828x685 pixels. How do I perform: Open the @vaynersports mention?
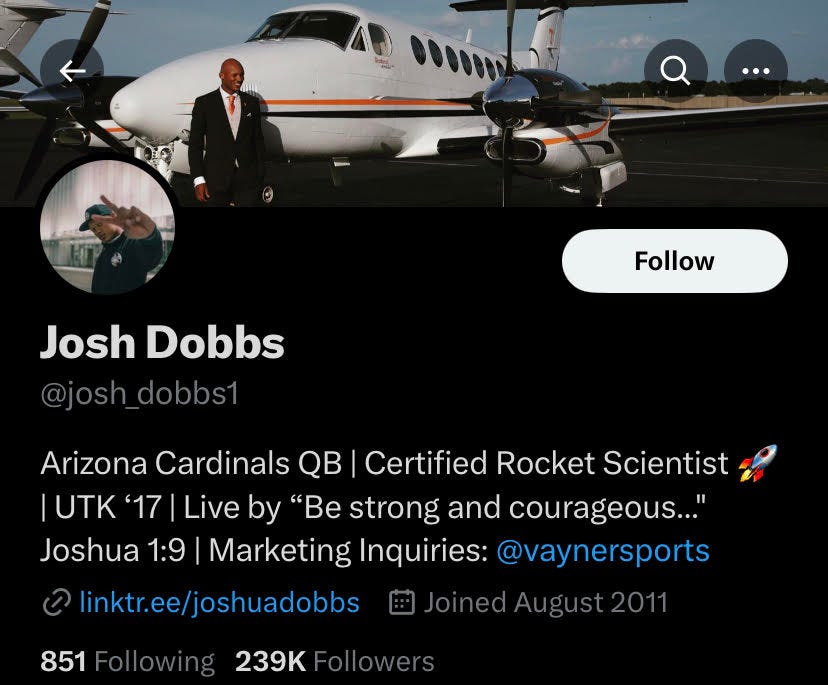[603, 550]
